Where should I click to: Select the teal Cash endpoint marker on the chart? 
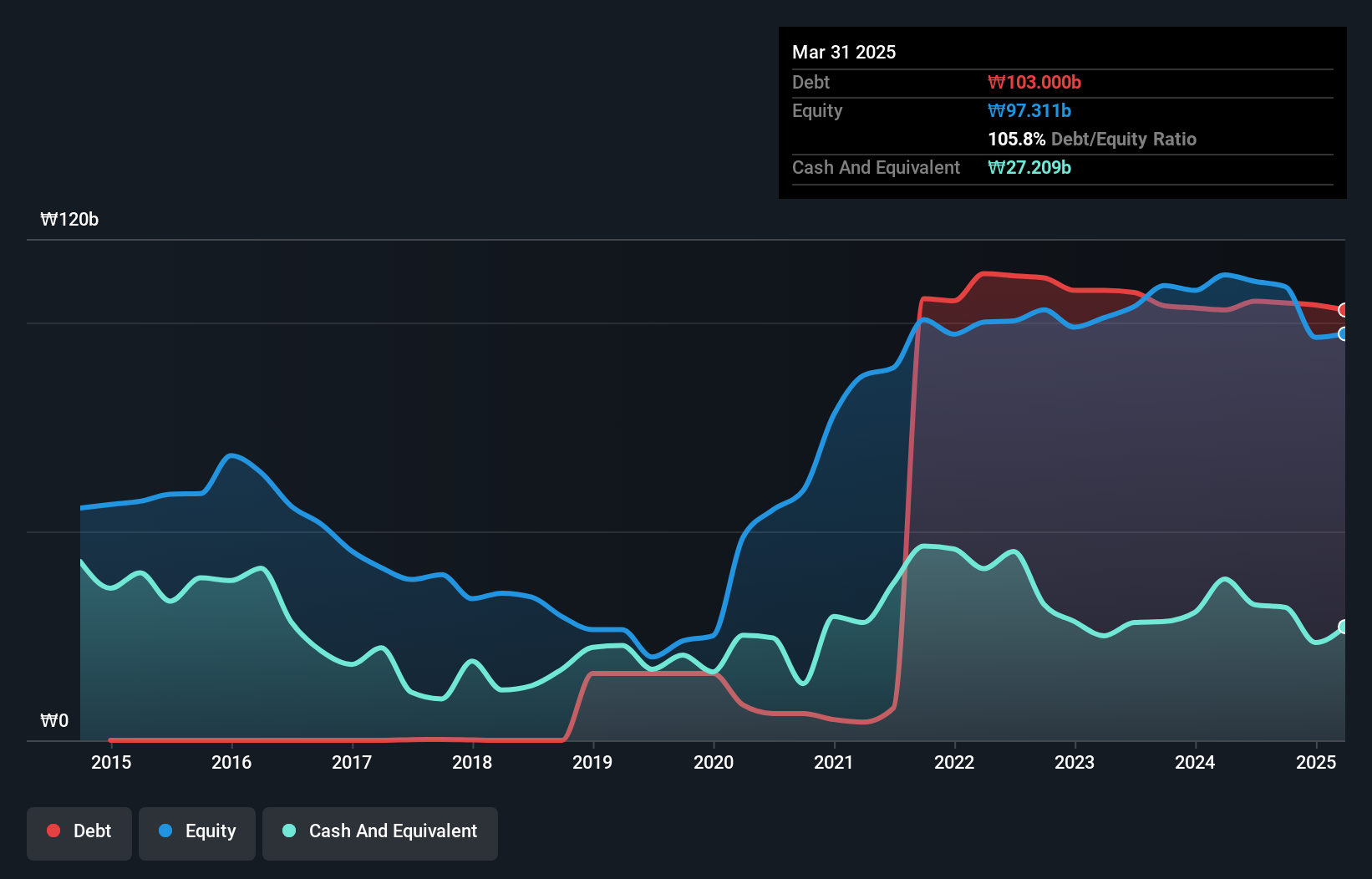pos(1344,627)
